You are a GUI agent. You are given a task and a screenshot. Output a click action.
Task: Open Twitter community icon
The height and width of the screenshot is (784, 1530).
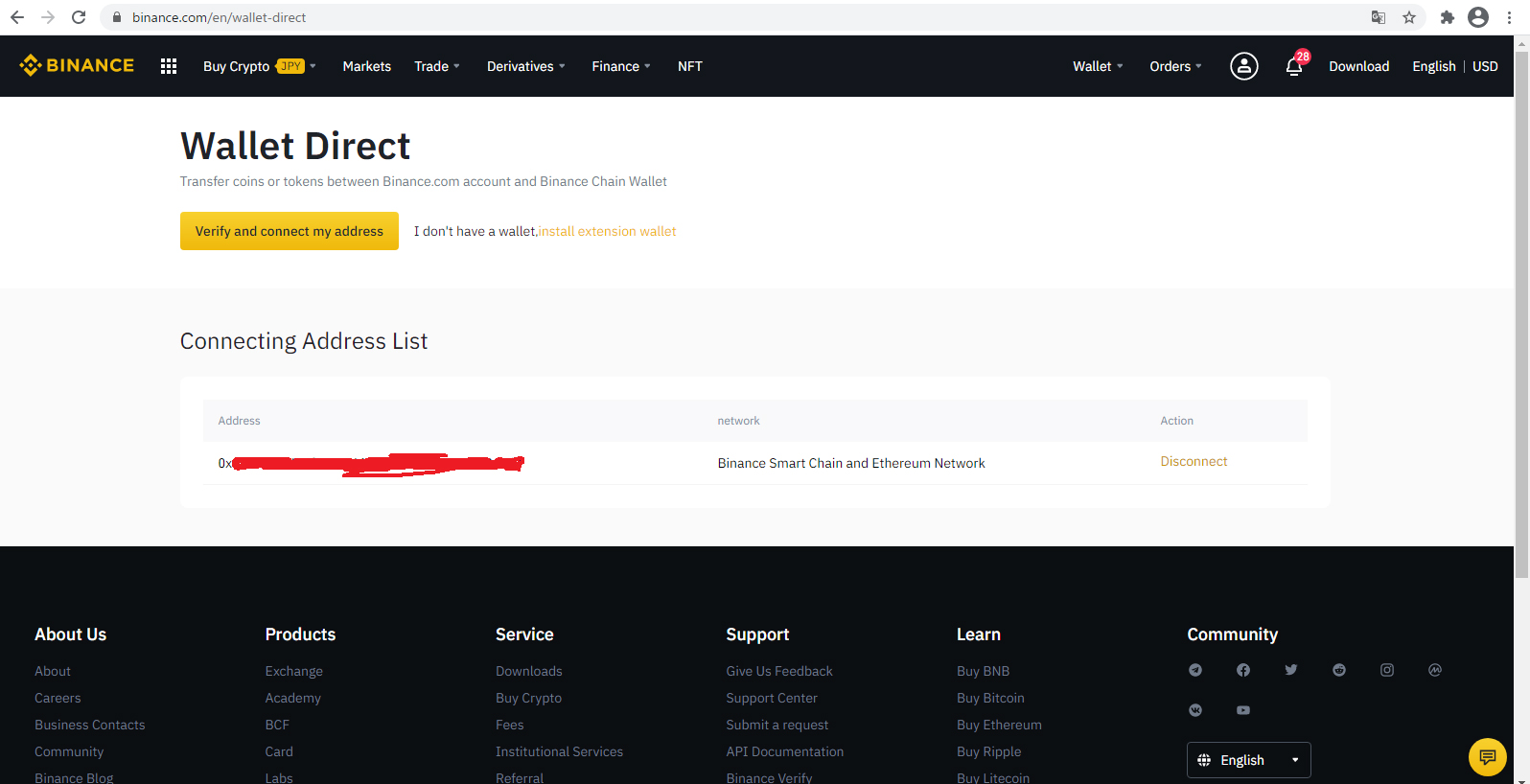[1291, 670]
